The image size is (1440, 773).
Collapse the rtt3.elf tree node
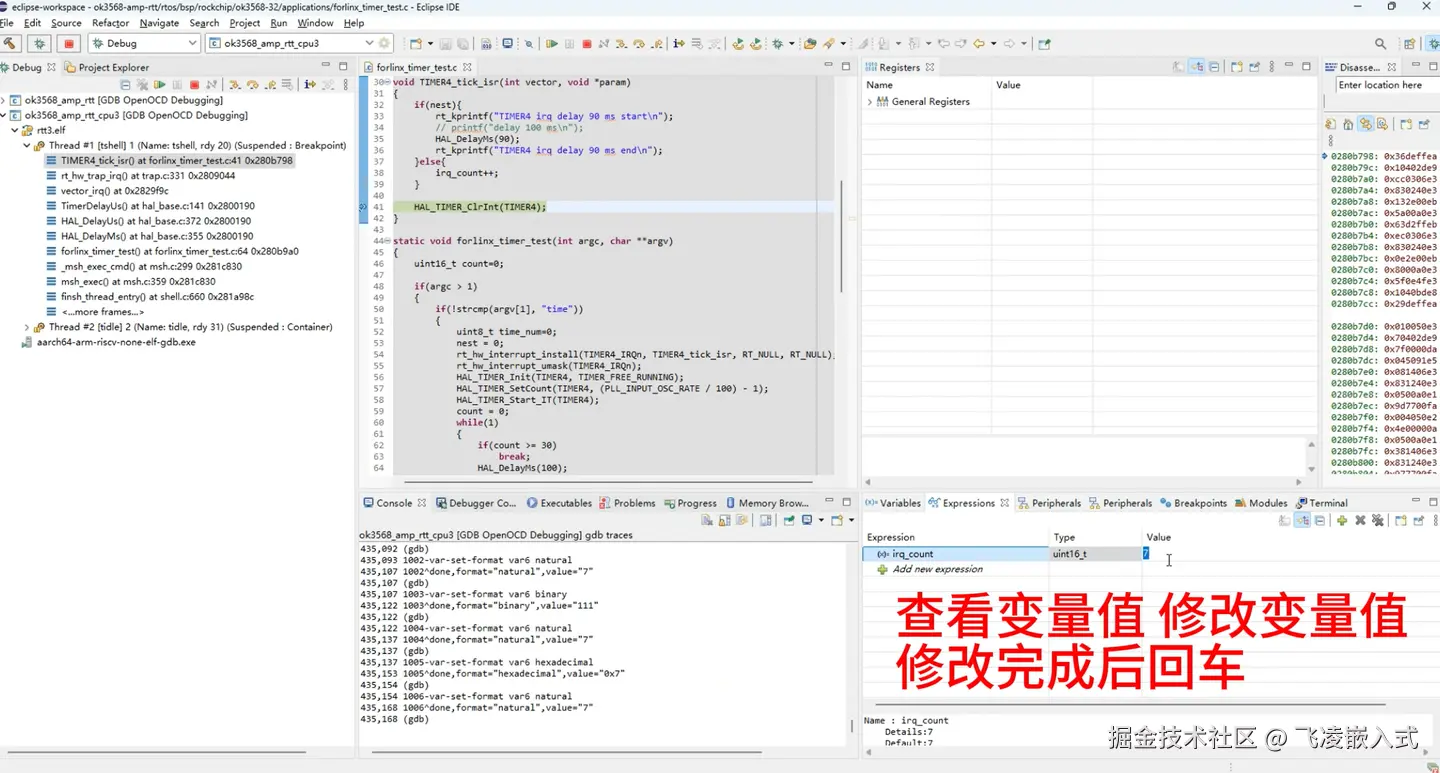(x=15, y=130)
